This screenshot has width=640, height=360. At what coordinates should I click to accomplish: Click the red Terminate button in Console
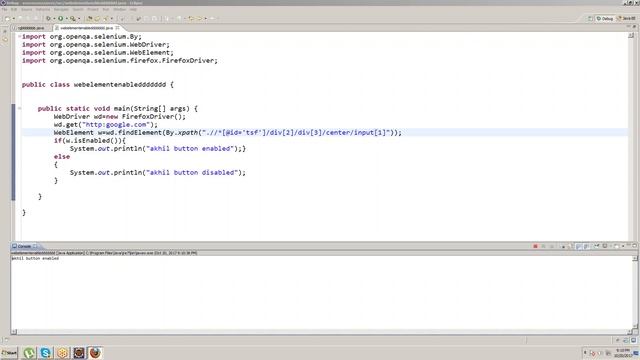[x=535, y=246]
